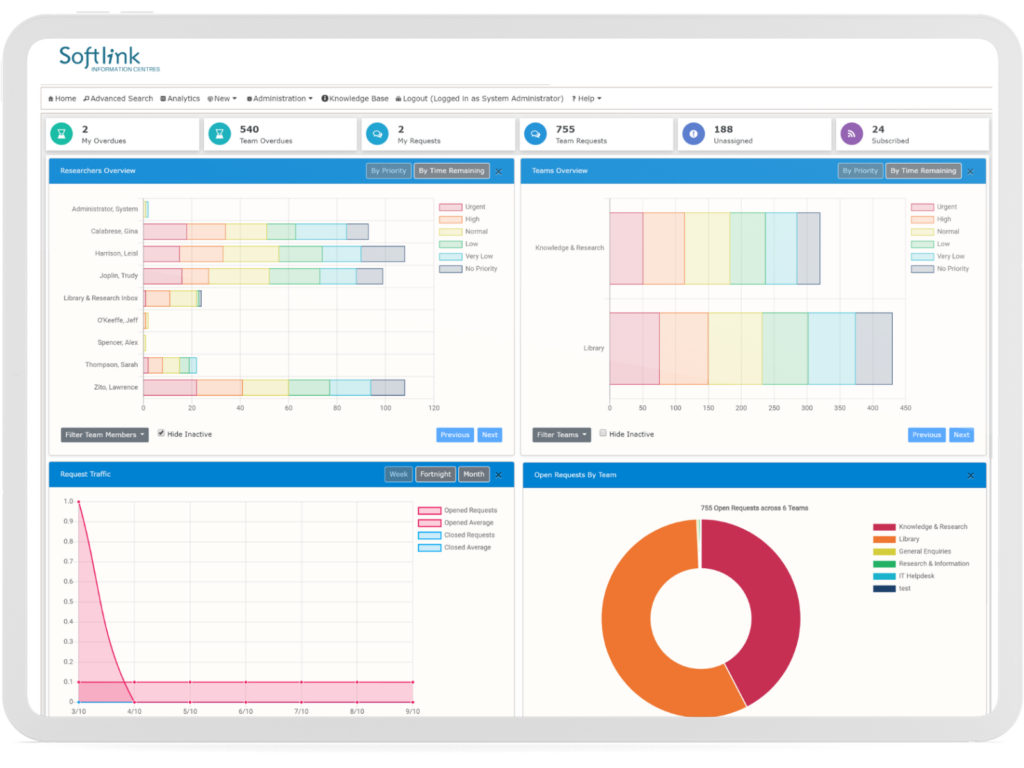The image size is (1024, 768).
Task: Toggle Urgent legend swatch in Researchers Overview
Action: click(451, 207)
